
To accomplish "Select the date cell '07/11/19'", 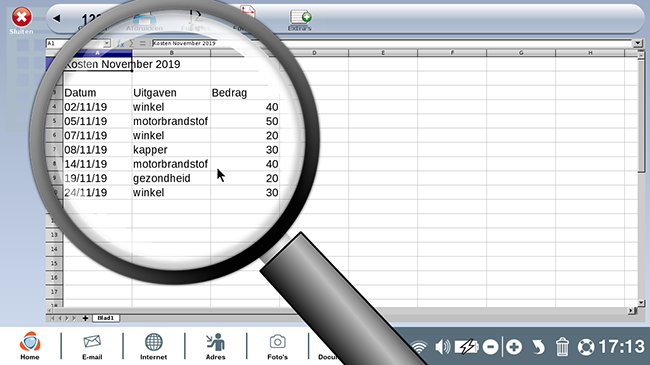I will (x=97, y=135).
